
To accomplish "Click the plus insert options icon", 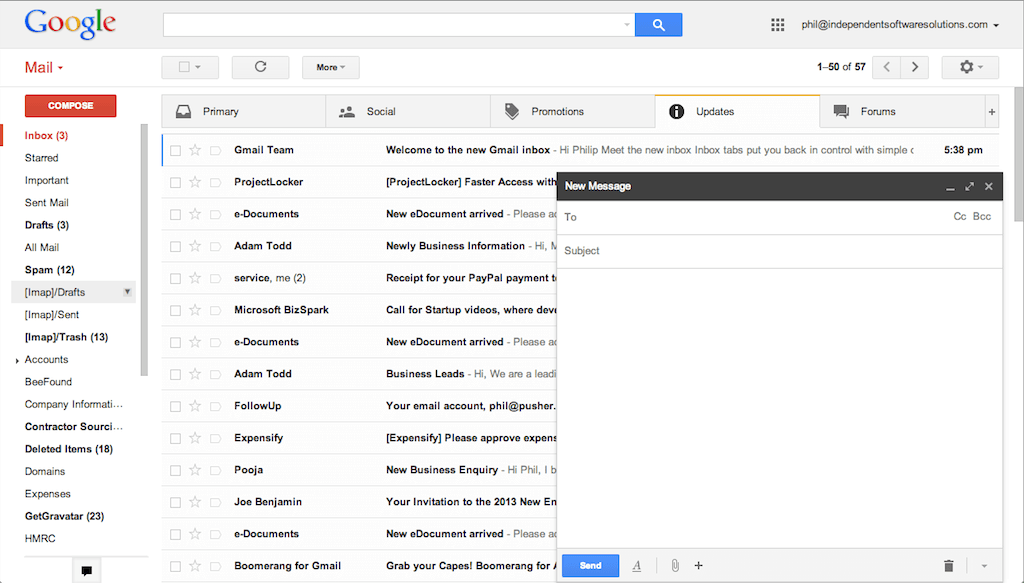I will tap(699, 566).
